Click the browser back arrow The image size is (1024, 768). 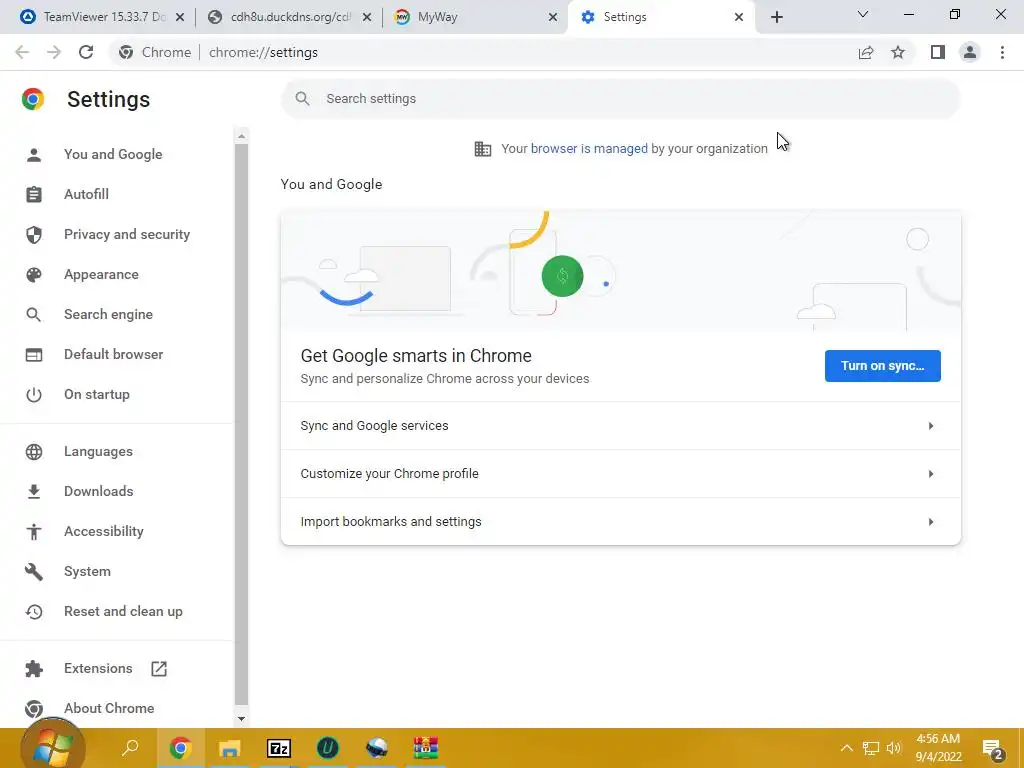point(22,52)
